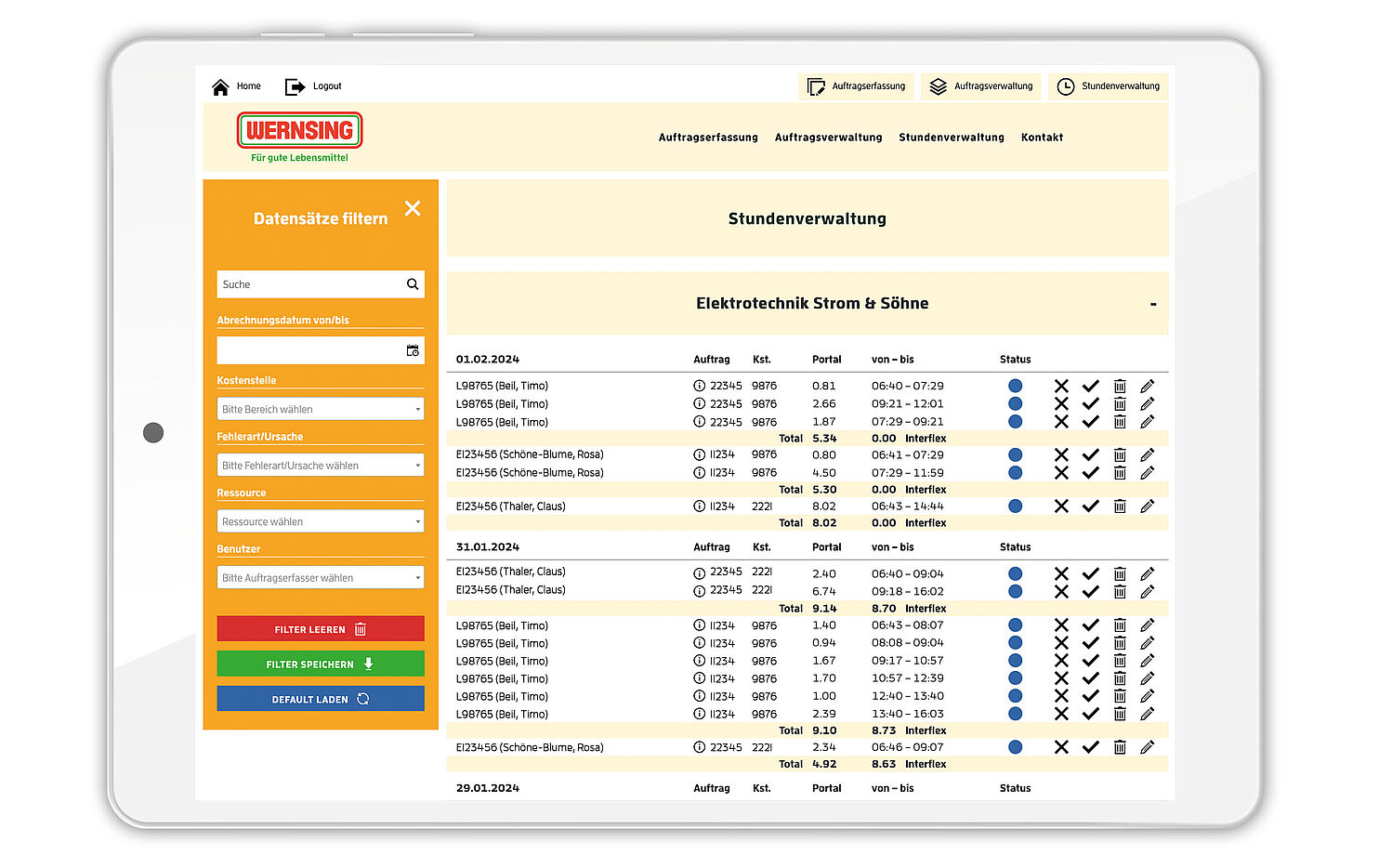Click status dot of 06:40 – 09:04 entry
Viewport: 1379px width, 868px height.
[x=1016, y=573]
